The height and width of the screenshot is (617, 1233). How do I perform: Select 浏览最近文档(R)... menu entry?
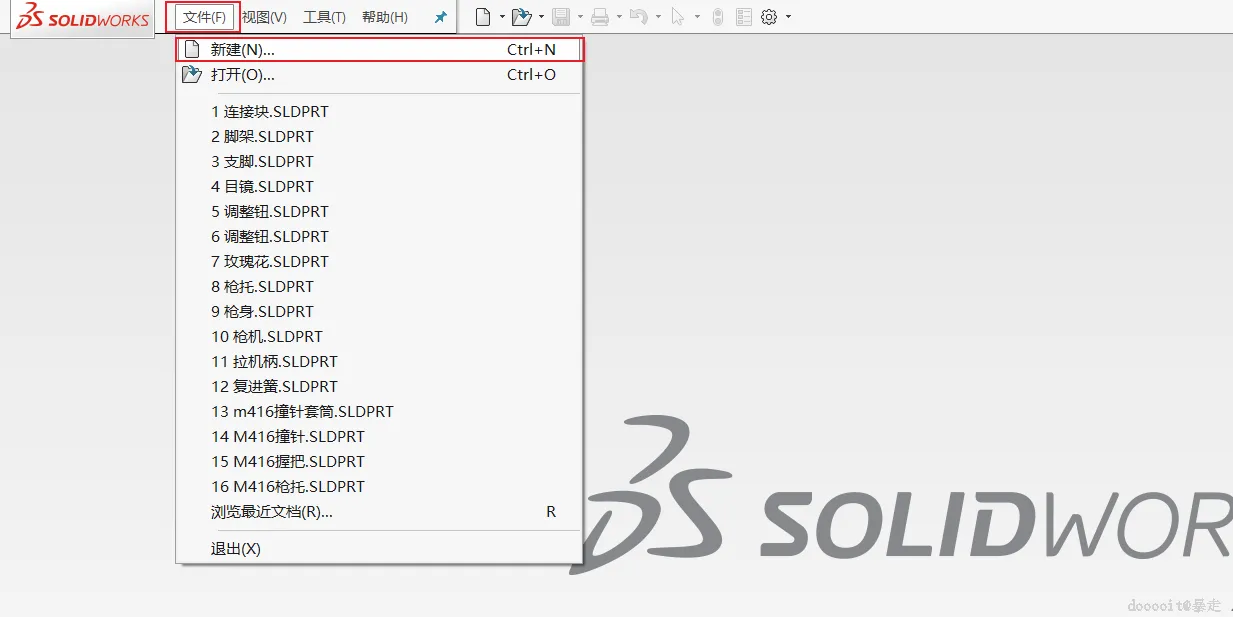coord(379,511)
